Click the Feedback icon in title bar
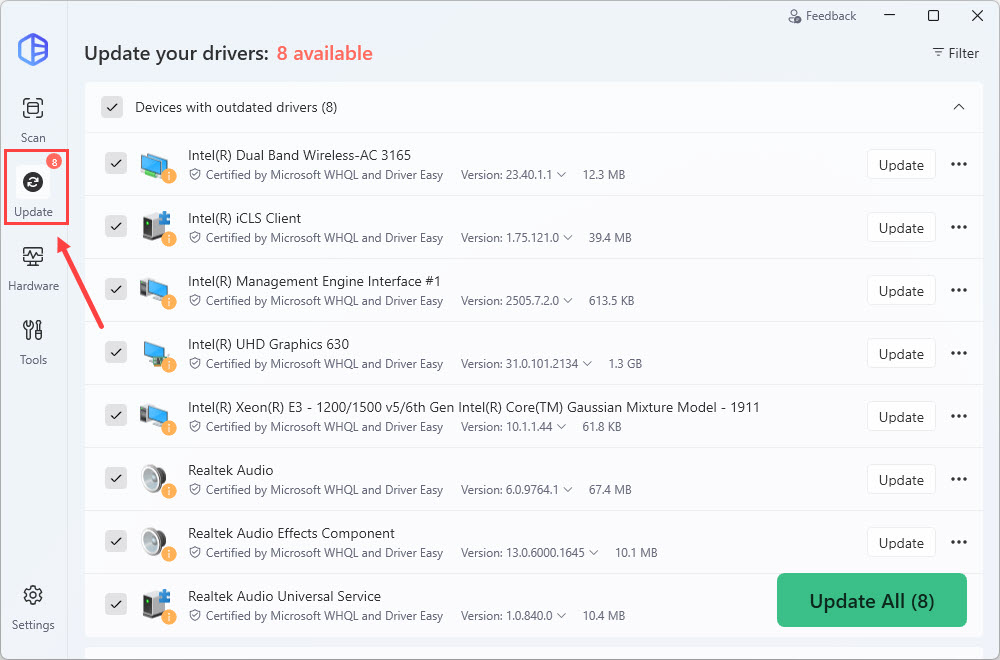Screen dimensions: 1000x660 pyautogui.click(x=795, y=16)
